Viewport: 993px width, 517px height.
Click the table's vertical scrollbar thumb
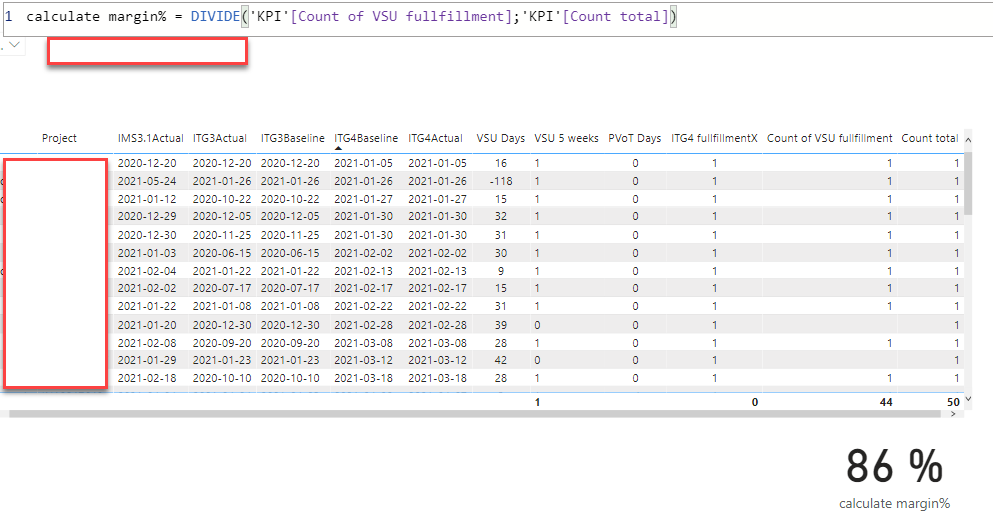968,184
